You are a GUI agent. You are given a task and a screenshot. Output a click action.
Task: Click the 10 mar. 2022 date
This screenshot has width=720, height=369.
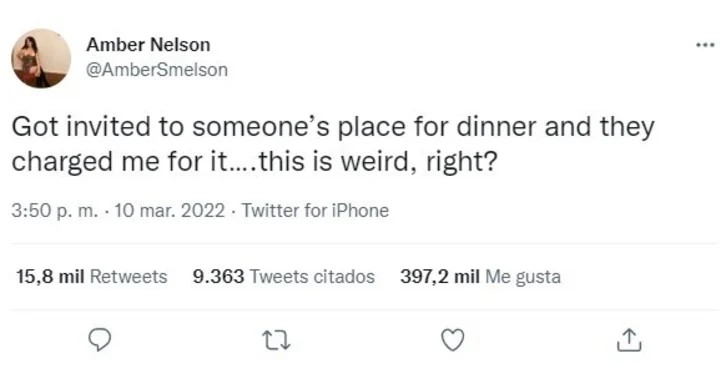tap(170, 211)
